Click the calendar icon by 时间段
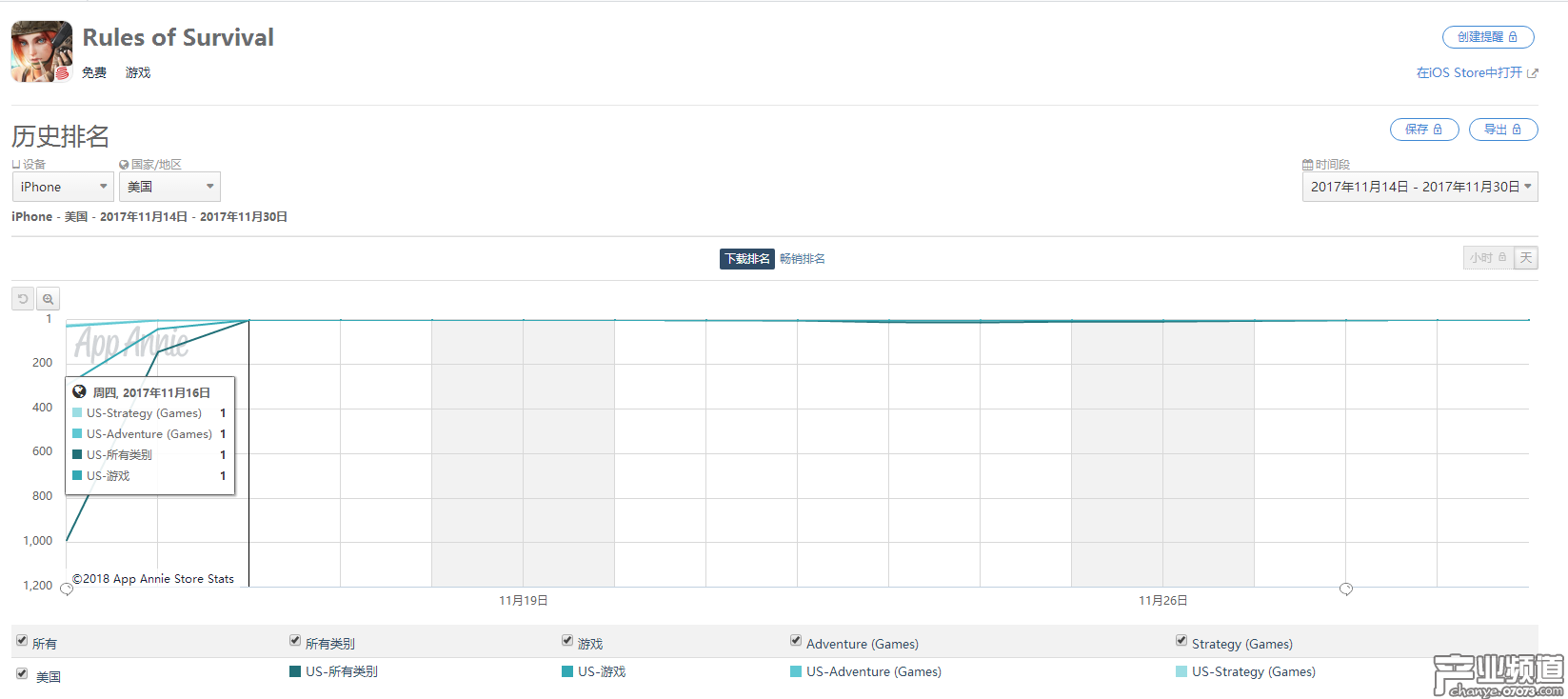1568x699 pixels. (x=1307, y=165)
